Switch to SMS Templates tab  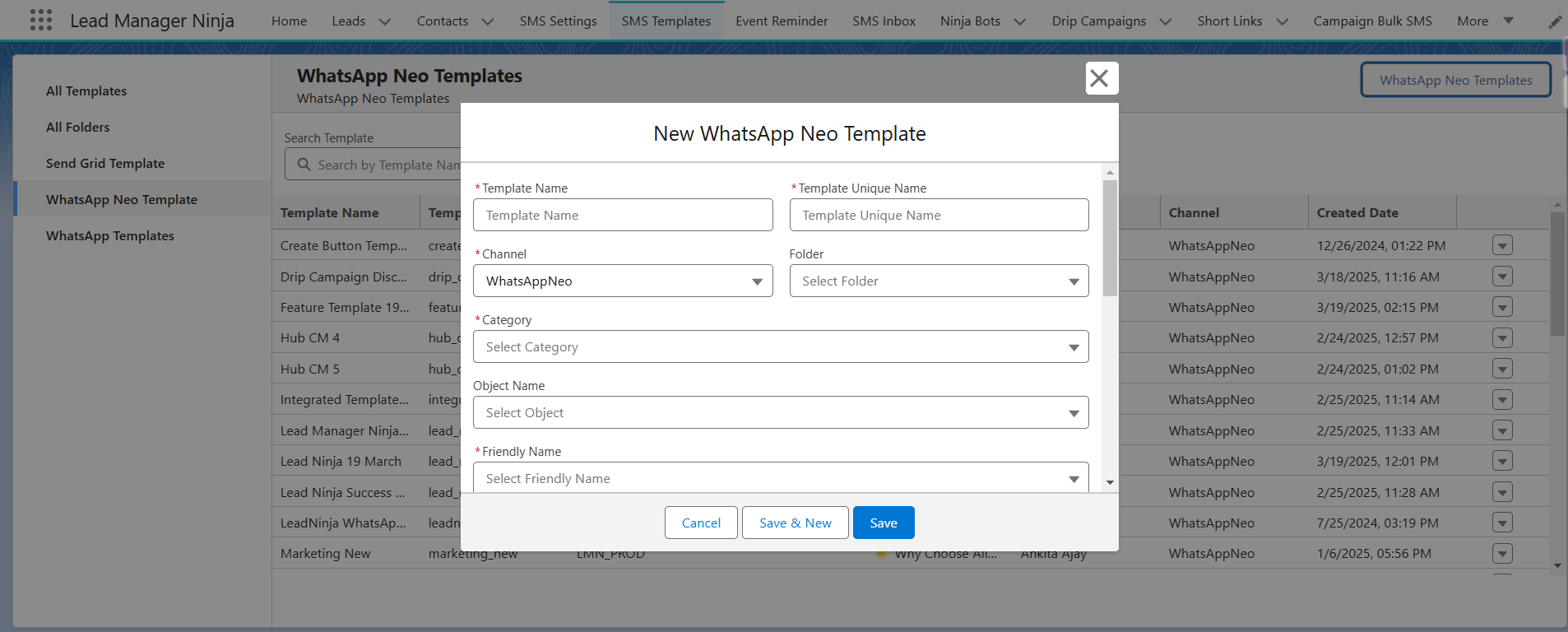[666, 21]
